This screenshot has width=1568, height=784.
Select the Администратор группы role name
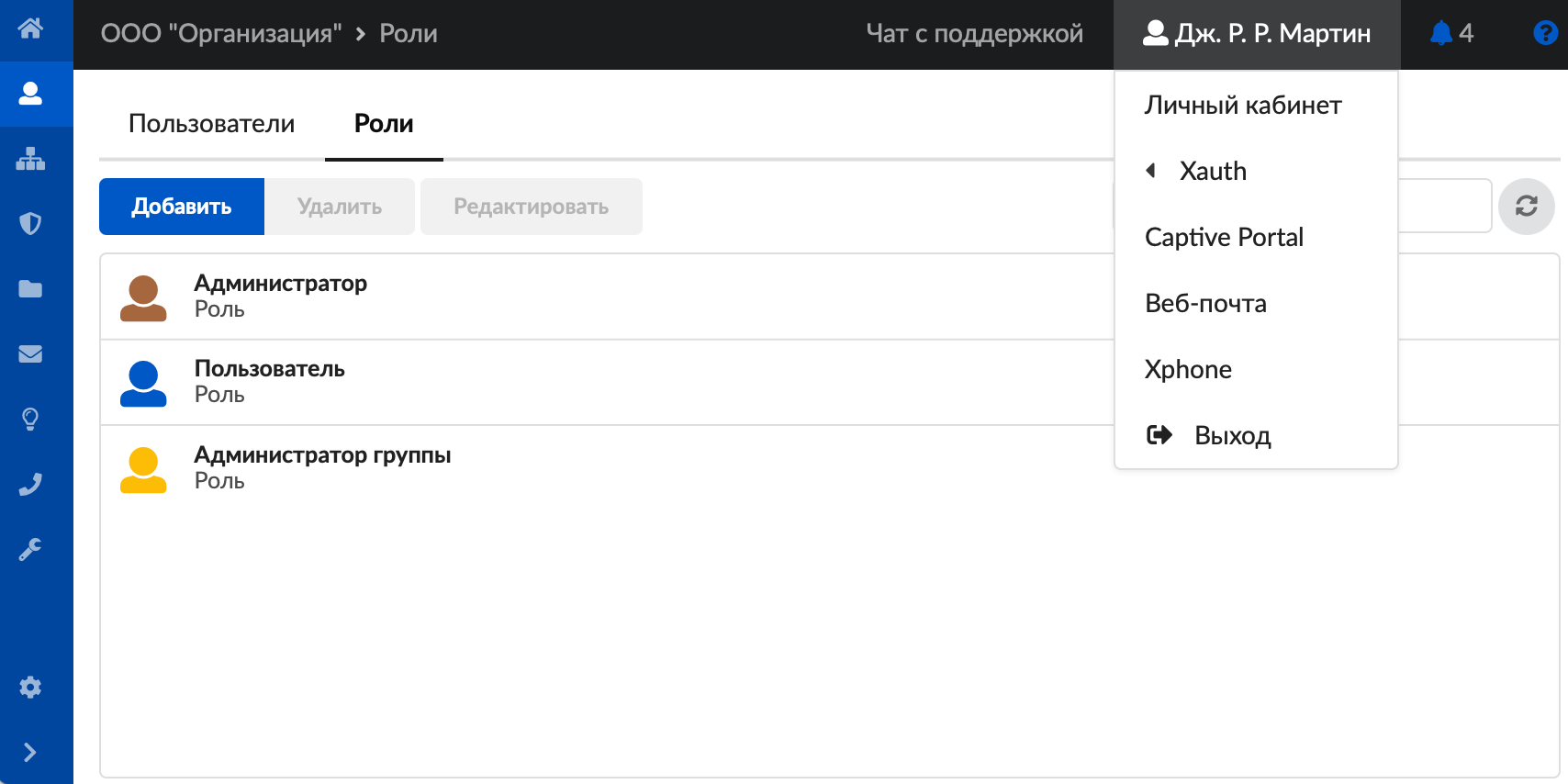pos(322,454)
